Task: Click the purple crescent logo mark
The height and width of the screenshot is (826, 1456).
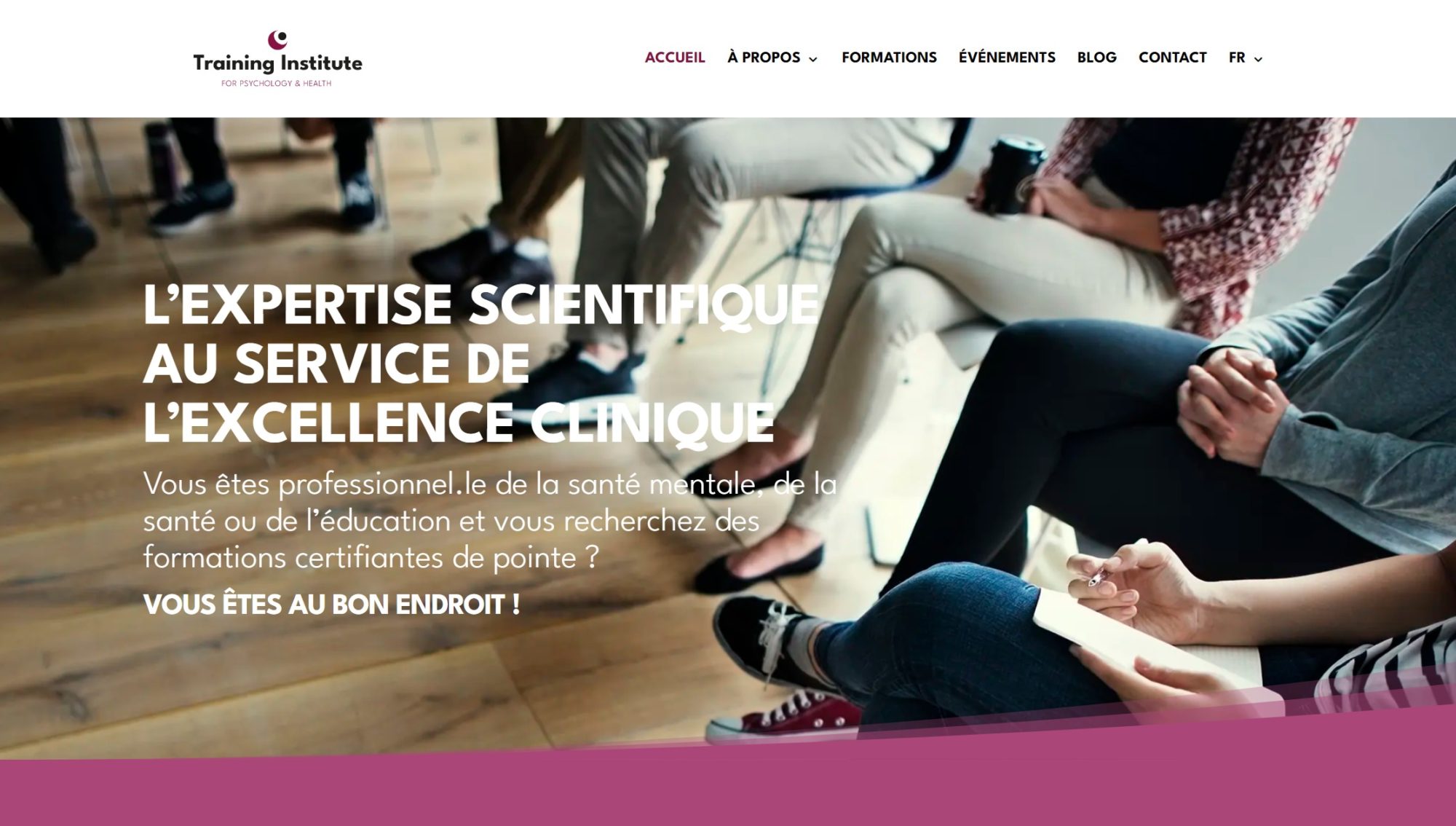Action: click(x=277, y=39)
